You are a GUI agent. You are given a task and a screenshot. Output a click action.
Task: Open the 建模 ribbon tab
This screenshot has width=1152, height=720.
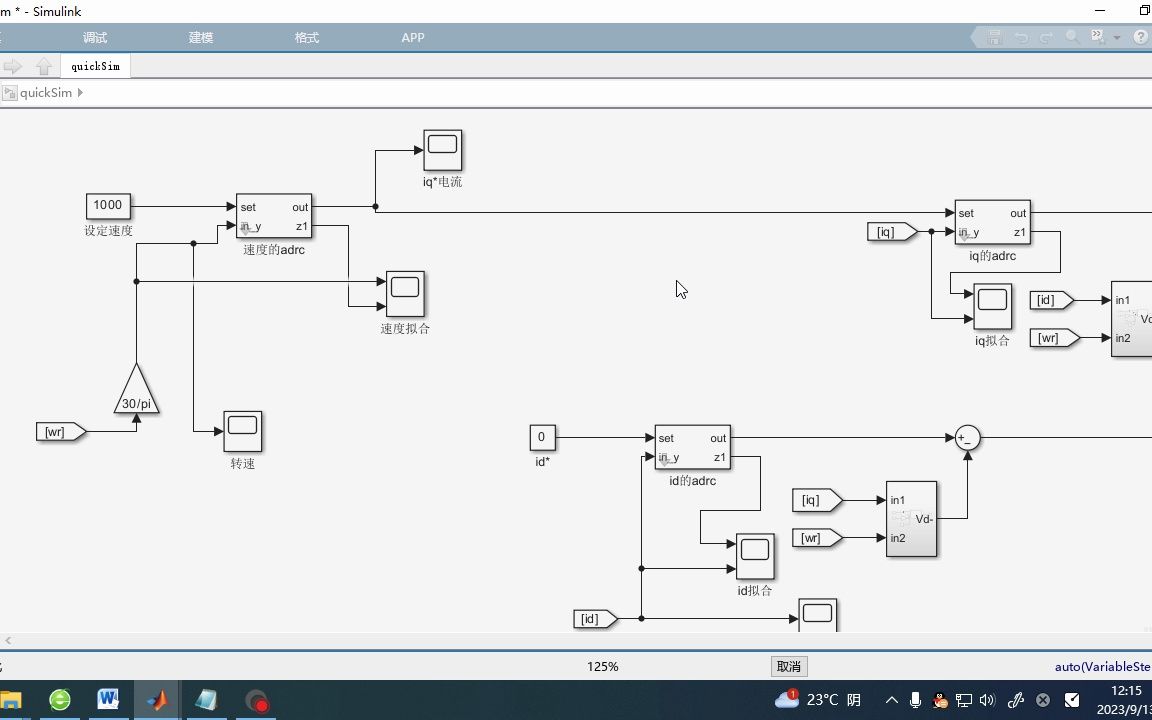[x=201, y=37]
